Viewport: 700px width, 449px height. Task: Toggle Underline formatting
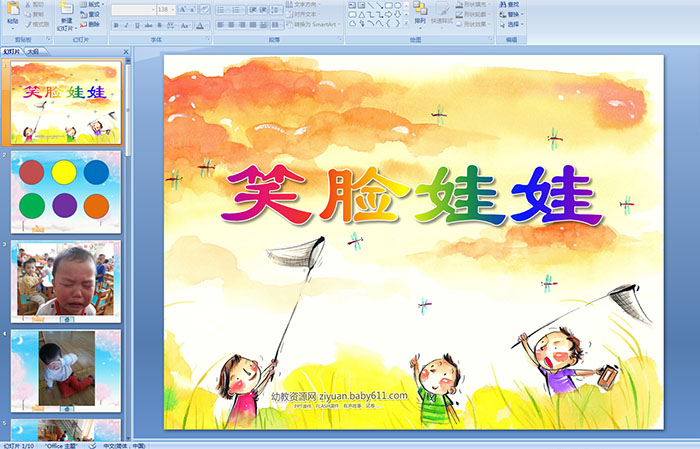tap(137, 25)
